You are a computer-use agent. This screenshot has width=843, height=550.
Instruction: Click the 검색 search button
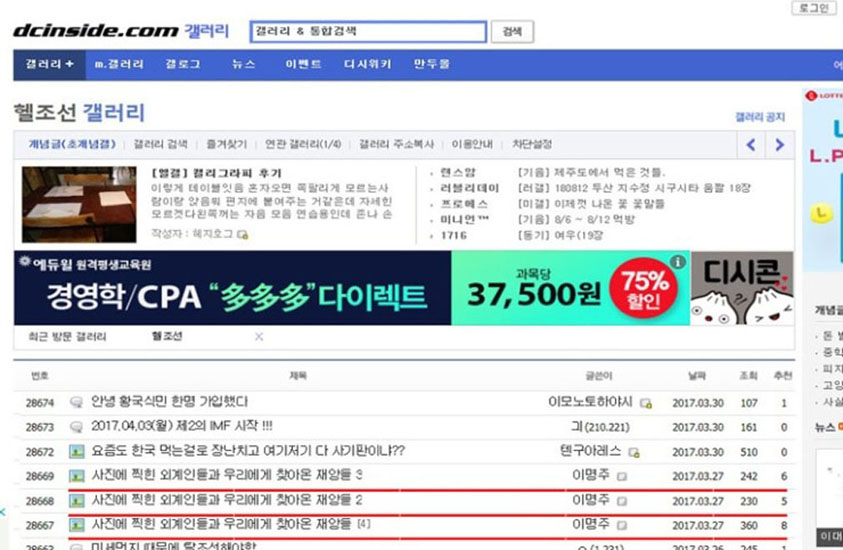(x=512, y=32)
